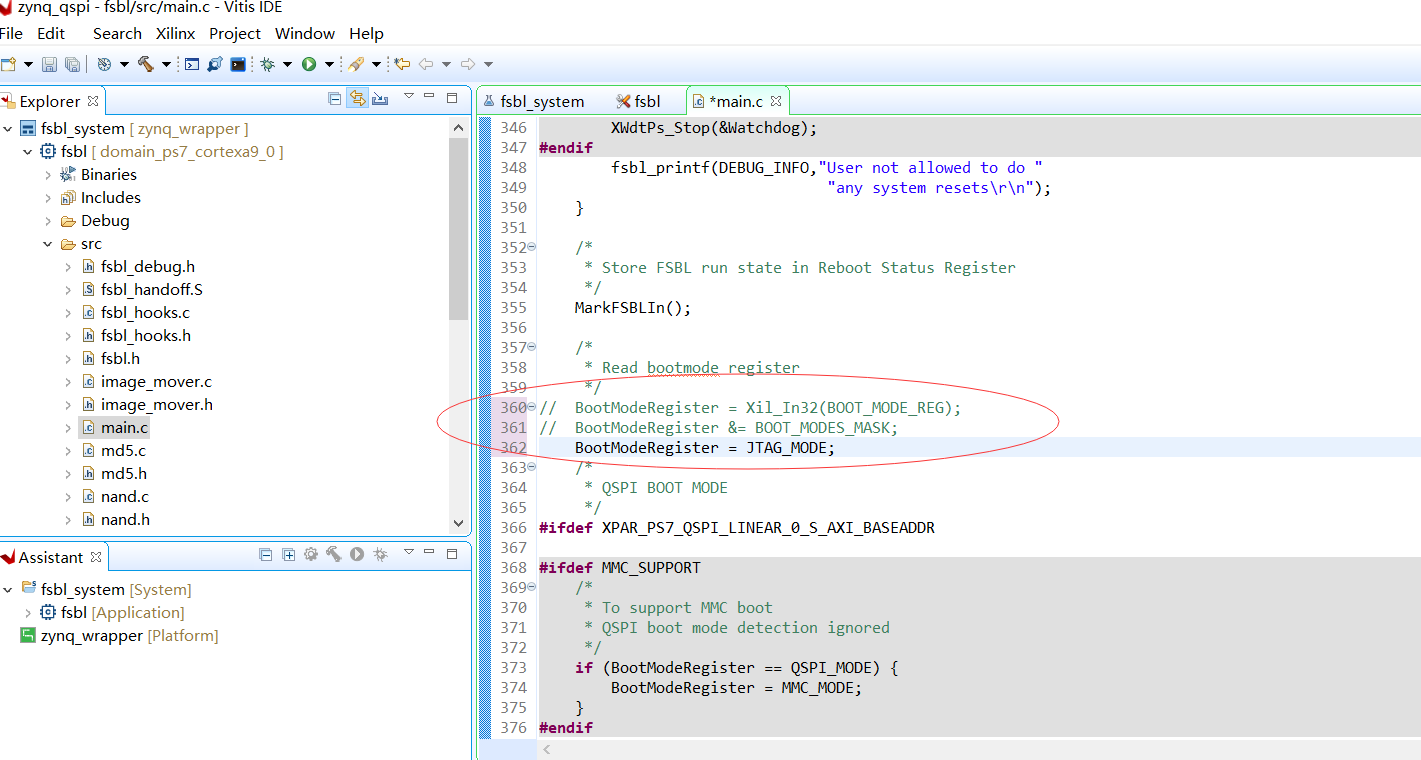Click the Forward navigation arrow
The width and height of the screenshot is (1421, 760).
pyautogui.click(x=468, y=64)
